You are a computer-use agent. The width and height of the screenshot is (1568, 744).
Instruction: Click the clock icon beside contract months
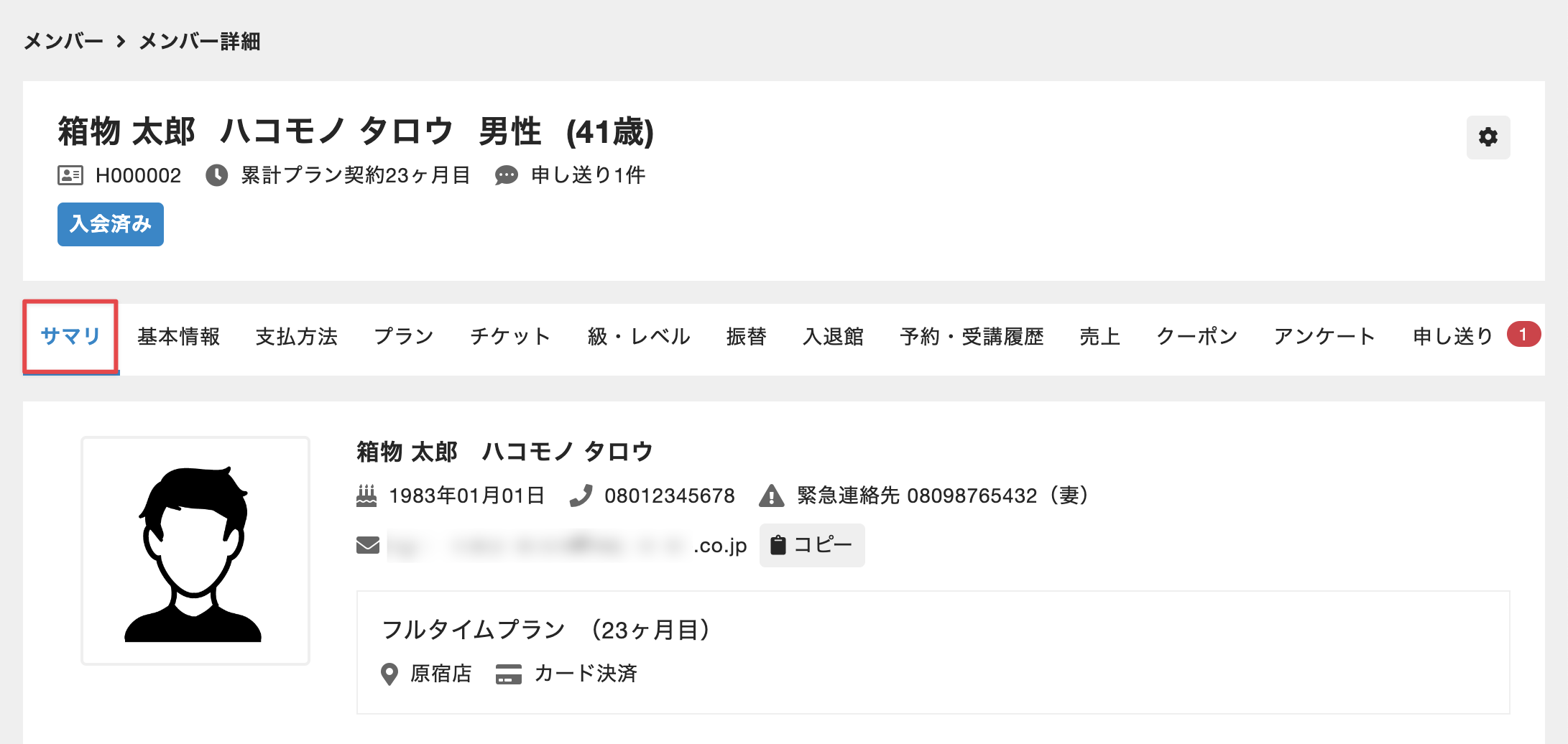pyautogui.click(x=216, y=175)
